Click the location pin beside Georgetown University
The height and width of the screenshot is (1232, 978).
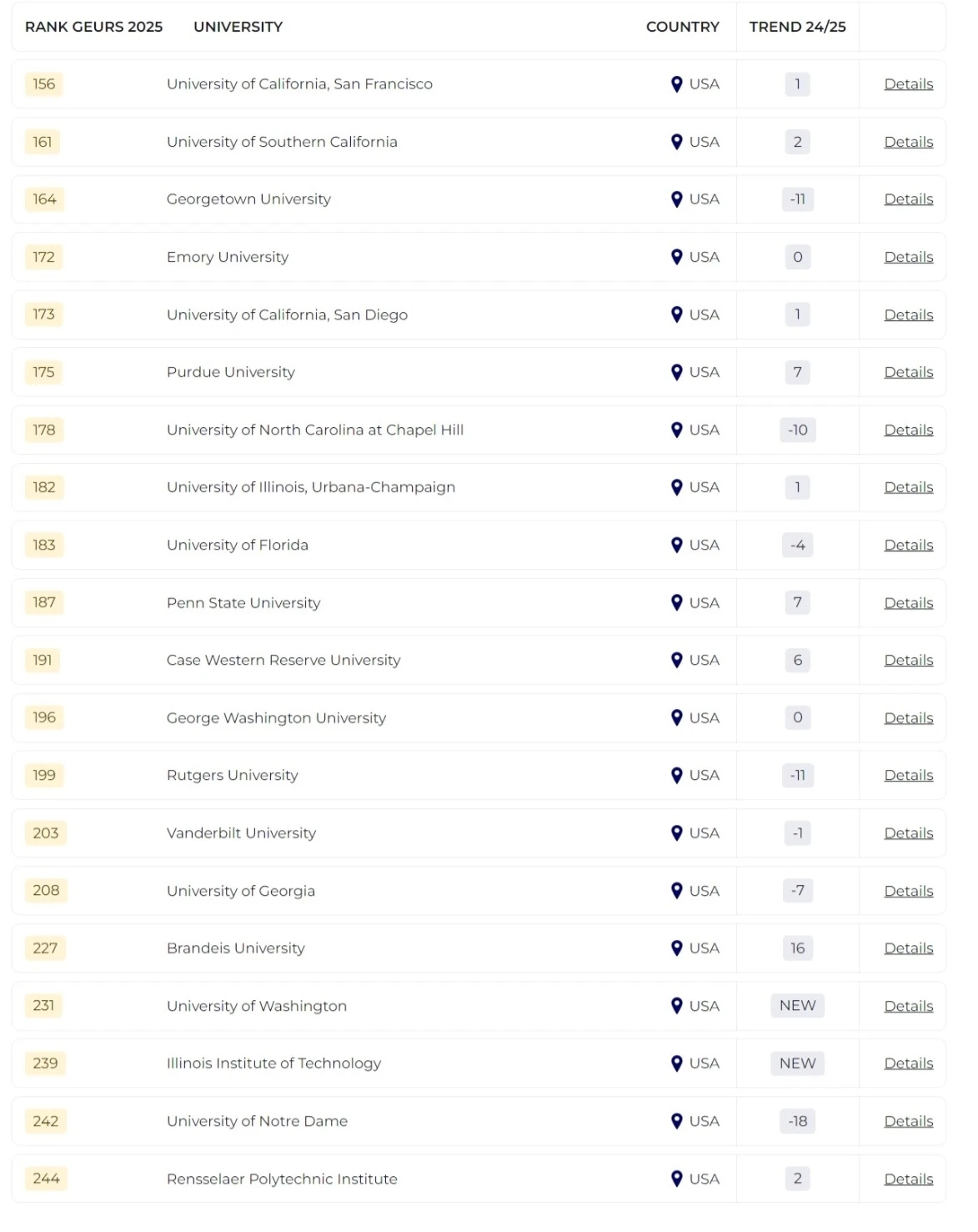pyautogui.click(x=678, y=199)
